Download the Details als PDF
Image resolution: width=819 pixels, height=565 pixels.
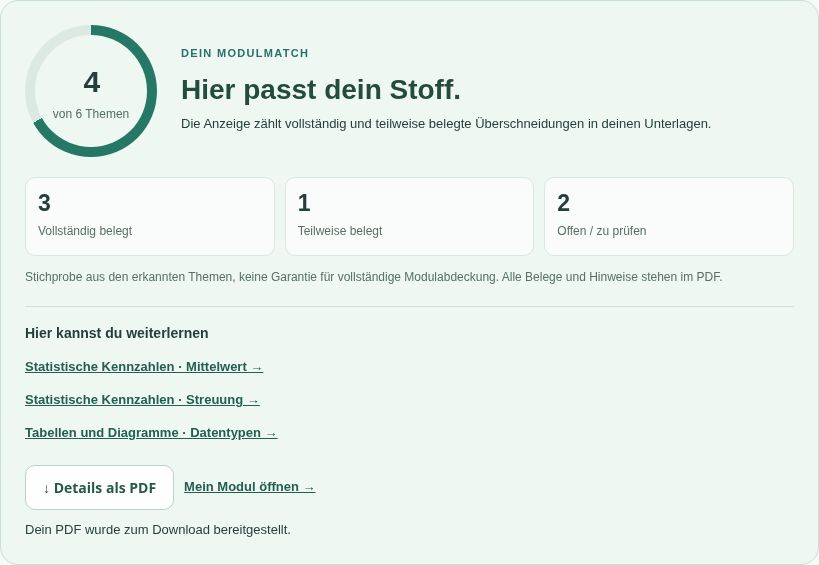click(x=99, y=488)
